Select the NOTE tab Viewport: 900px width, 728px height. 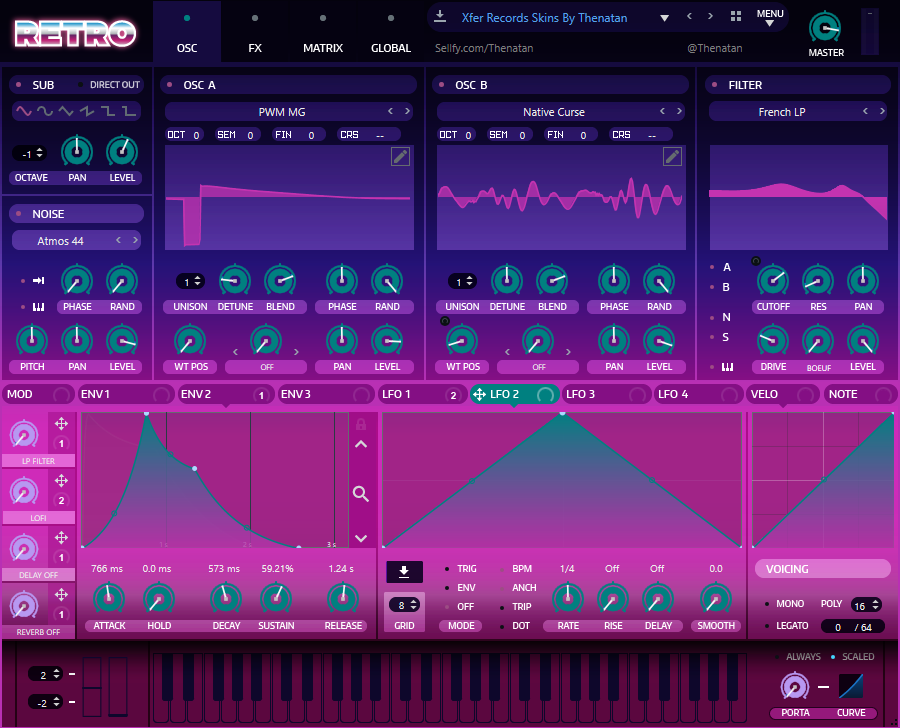(861, 394)
